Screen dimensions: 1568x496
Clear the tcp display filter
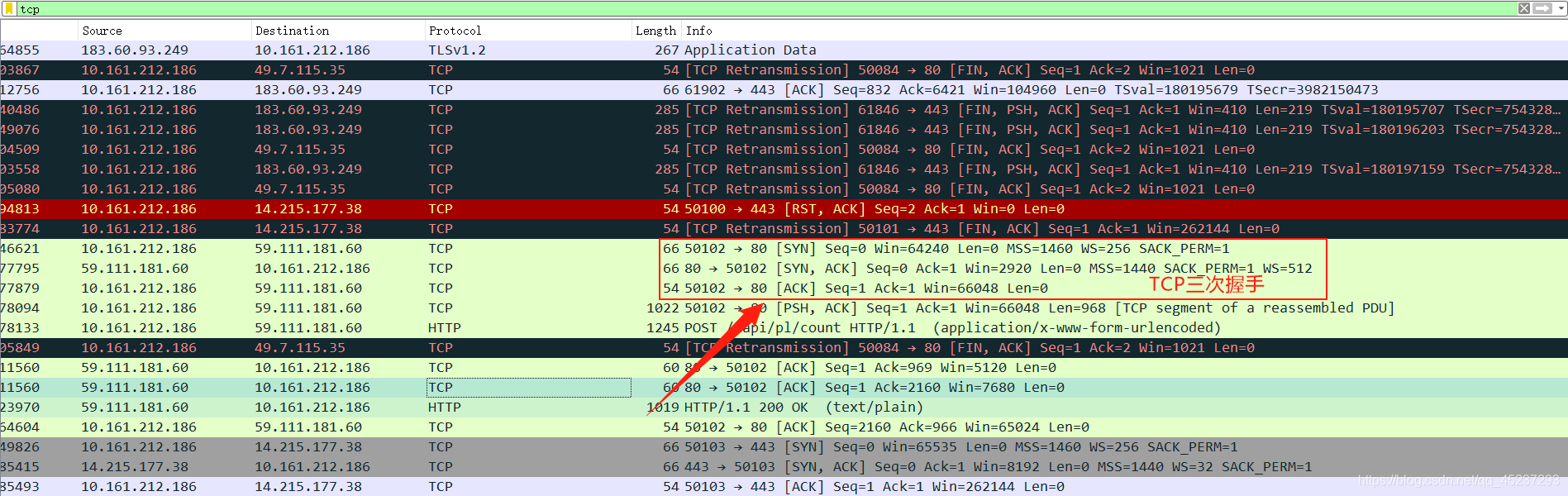tap(1523, 8)
